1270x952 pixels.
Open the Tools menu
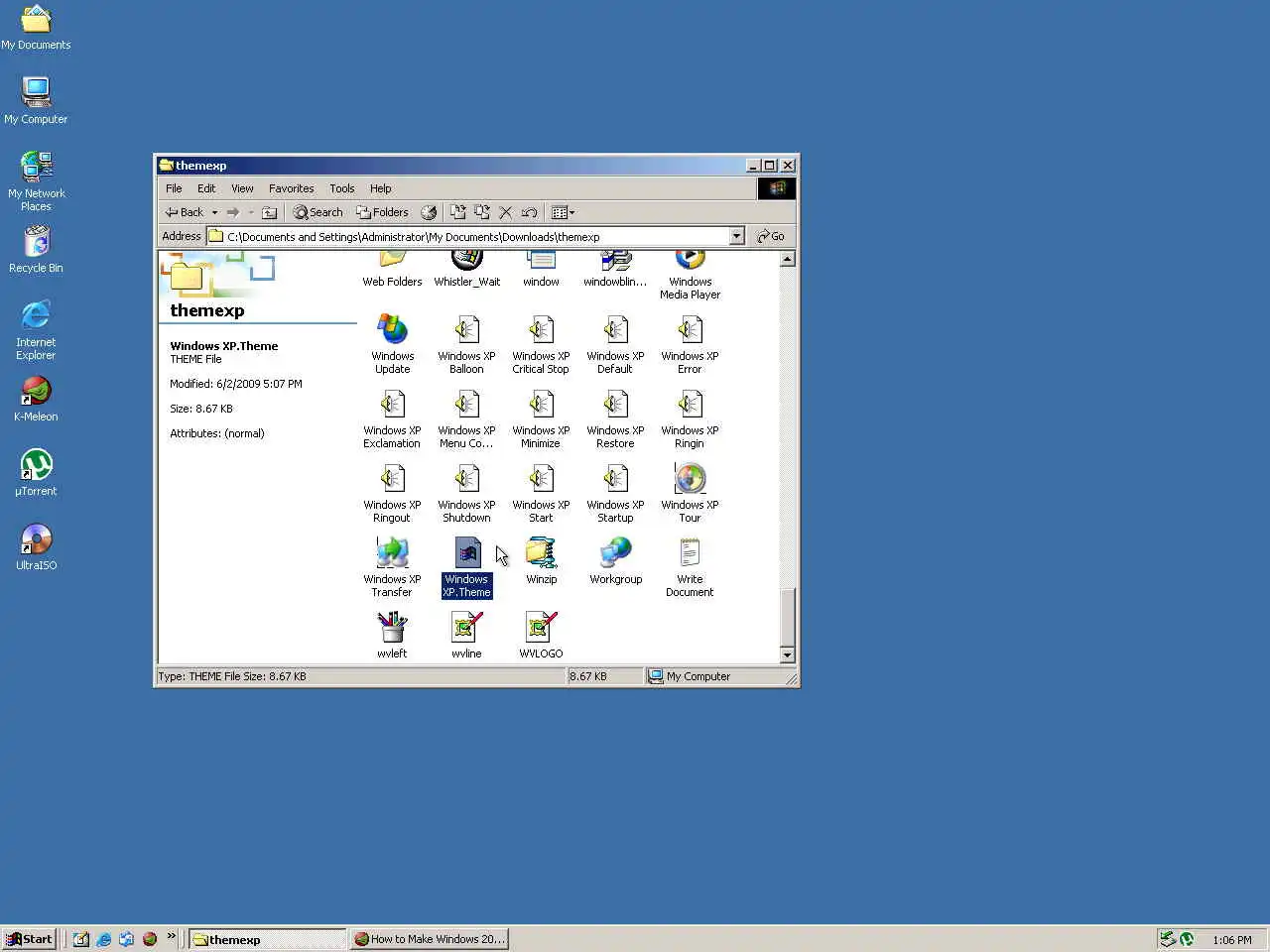342,188
